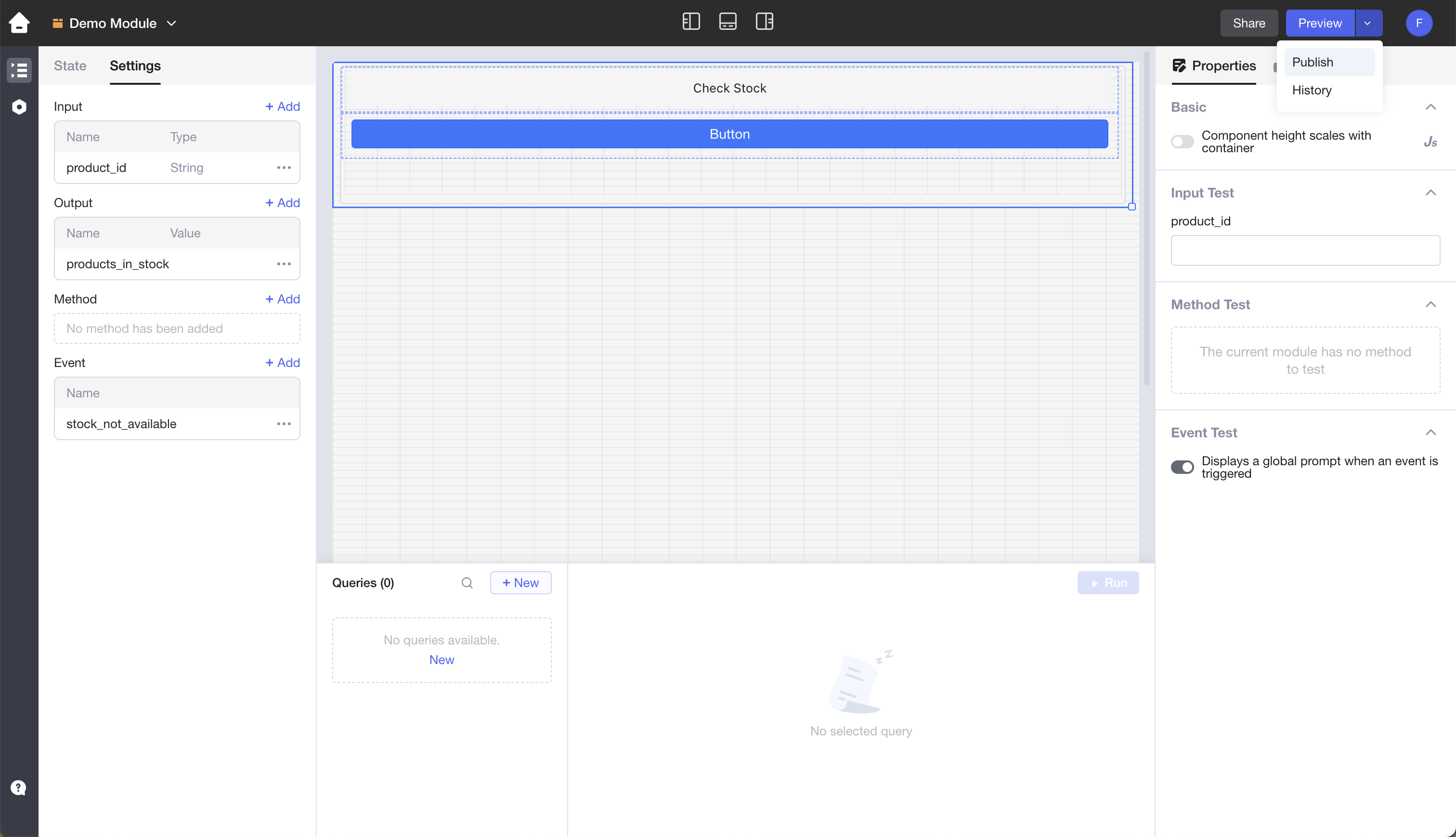
Task: Click the Js toggle in the Basic section
Action: [x=1430, y=142]
